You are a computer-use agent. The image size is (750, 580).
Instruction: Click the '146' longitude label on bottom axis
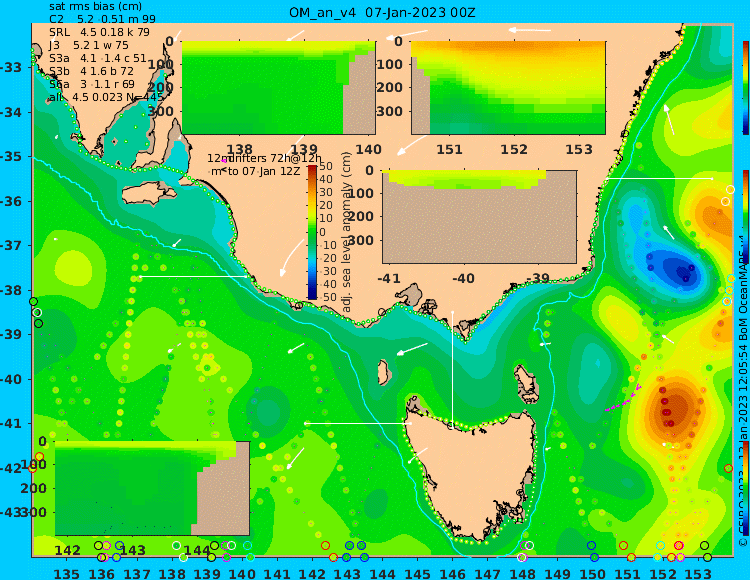point(452,573)
